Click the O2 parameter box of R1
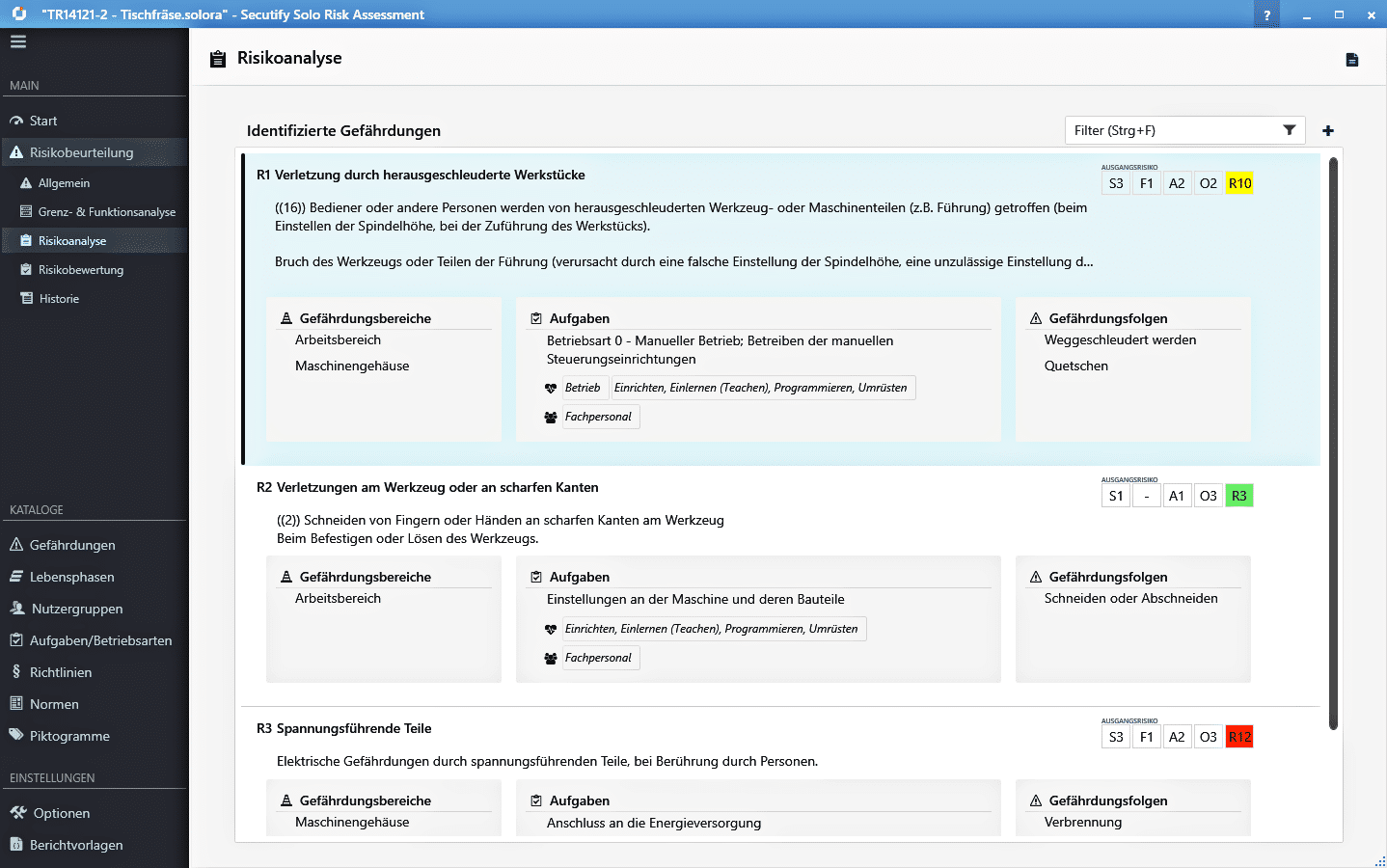The width and height of the screenshot is (1387, 868). tap(1208, 183)
